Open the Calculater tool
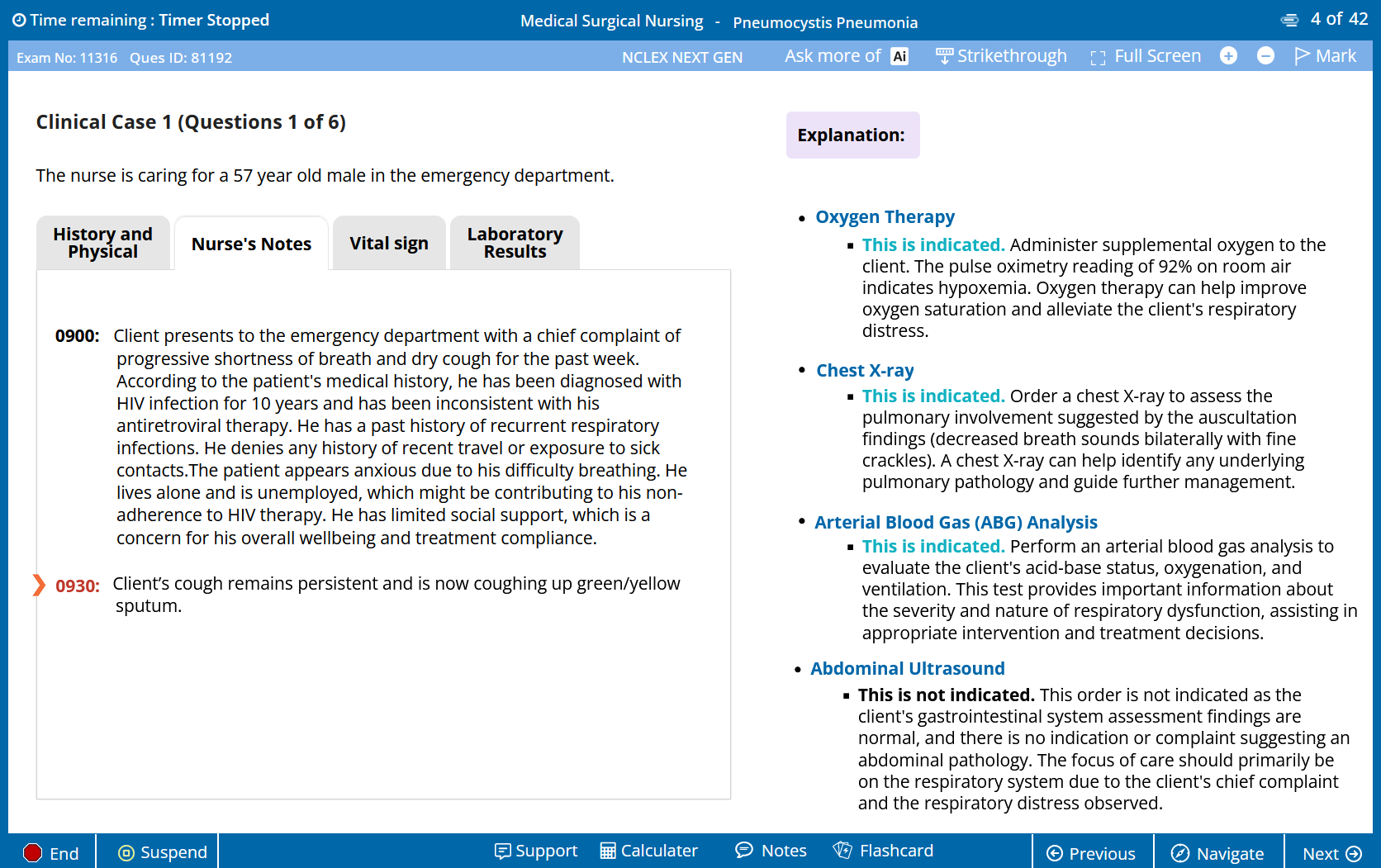 [x=649, y=851]
